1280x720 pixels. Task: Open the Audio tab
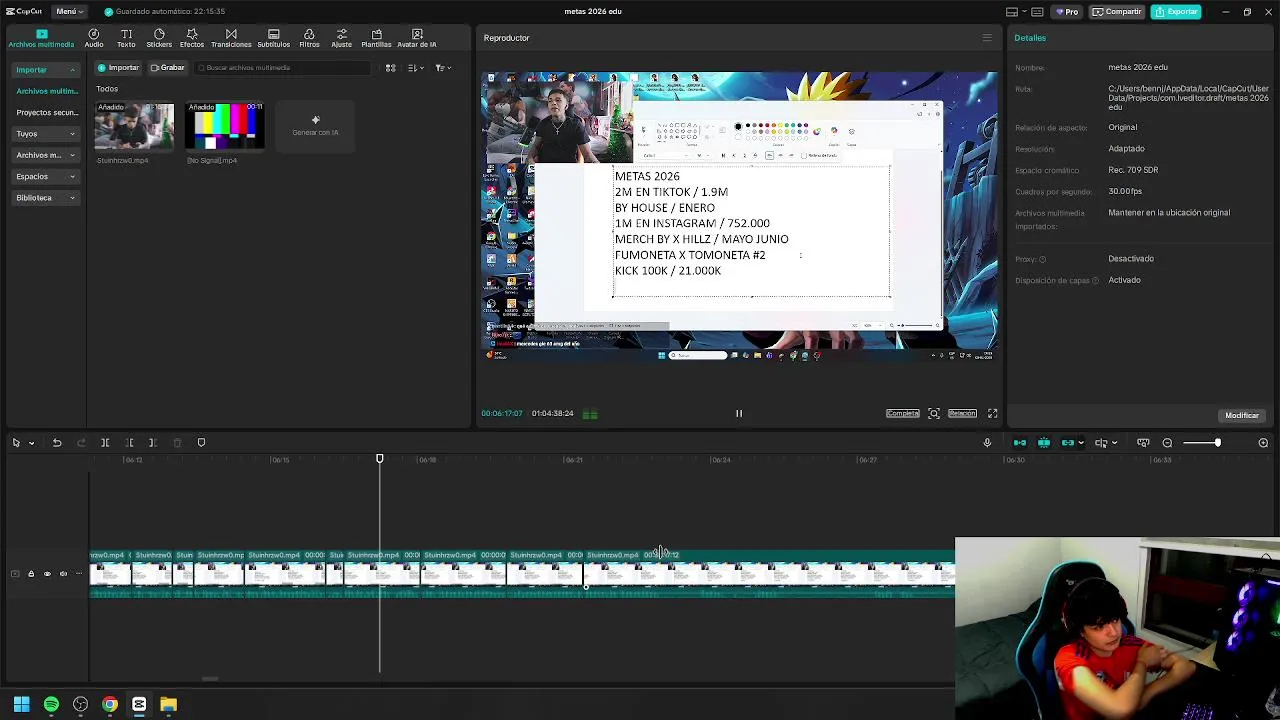(x=94, y=38)
